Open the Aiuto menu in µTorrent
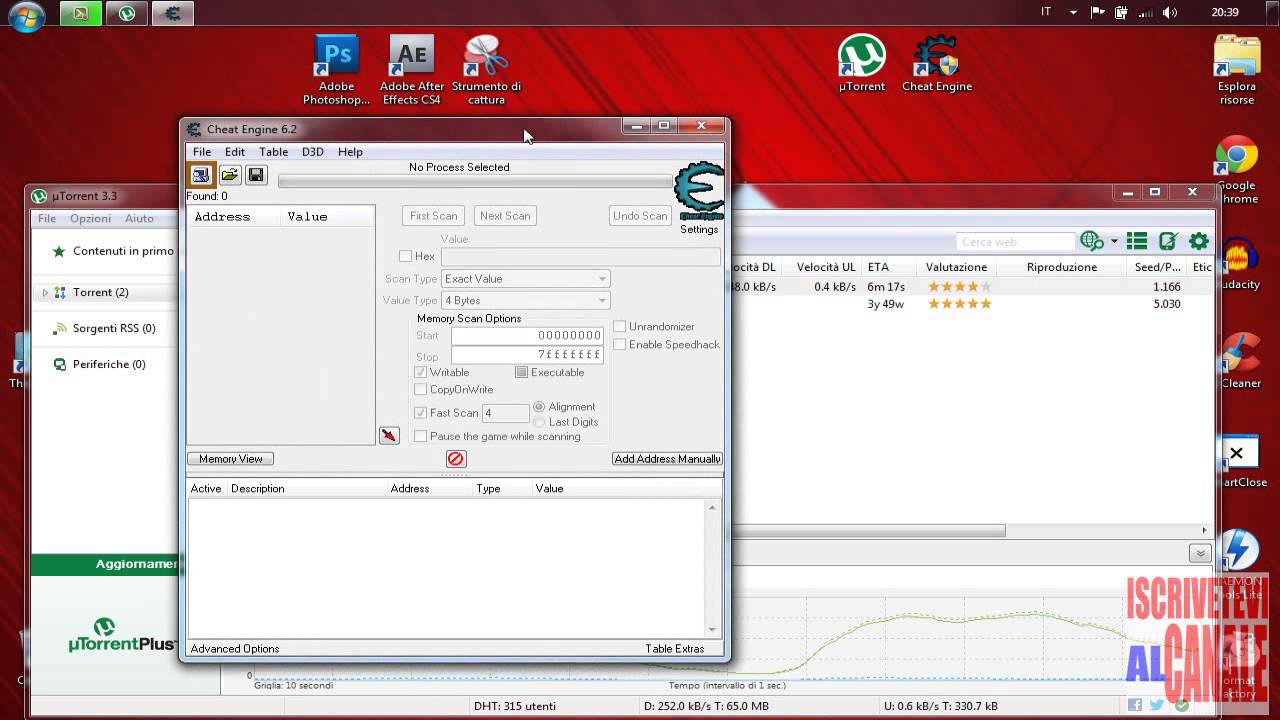 (x=139, y=218)
